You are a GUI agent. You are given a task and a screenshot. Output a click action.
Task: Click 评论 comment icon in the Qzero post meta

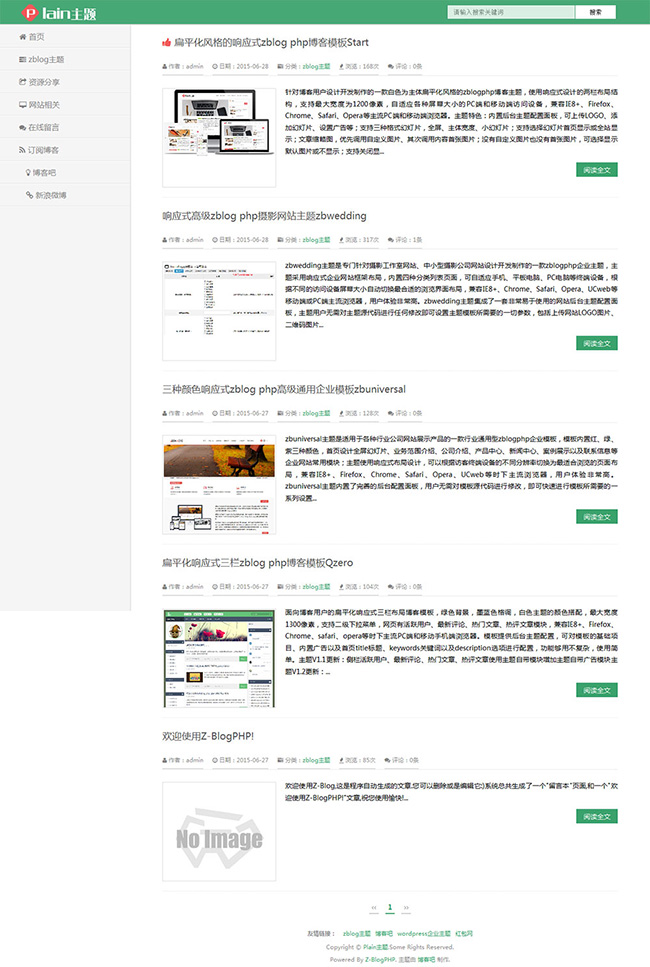click(x=391, y=586)
